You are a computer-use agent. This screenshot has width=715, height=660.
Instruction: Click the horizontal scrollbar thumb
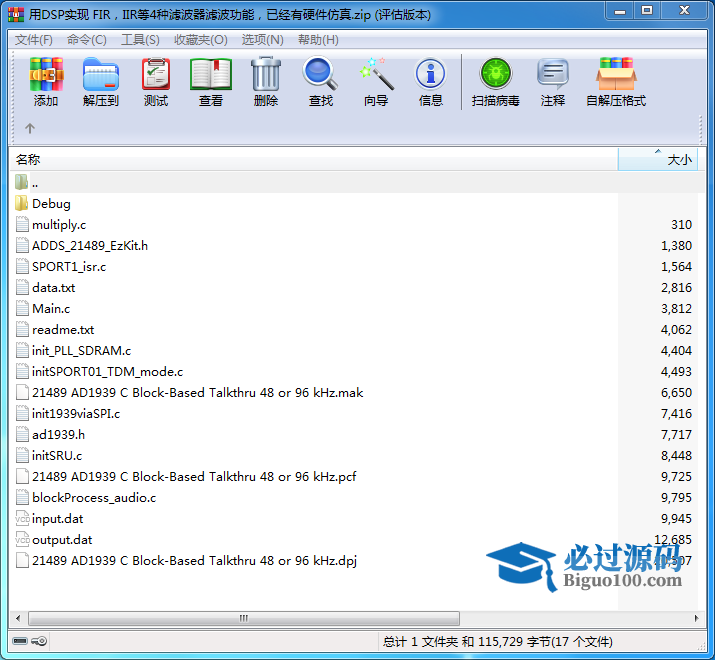pos(244,618)
